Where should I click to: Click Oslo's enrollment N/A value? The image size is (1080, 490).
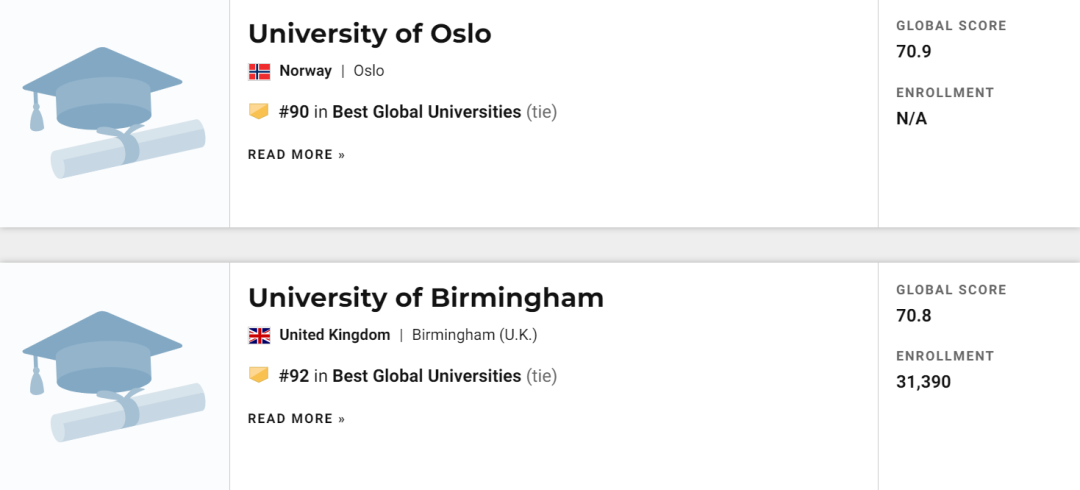coord(911,118)
